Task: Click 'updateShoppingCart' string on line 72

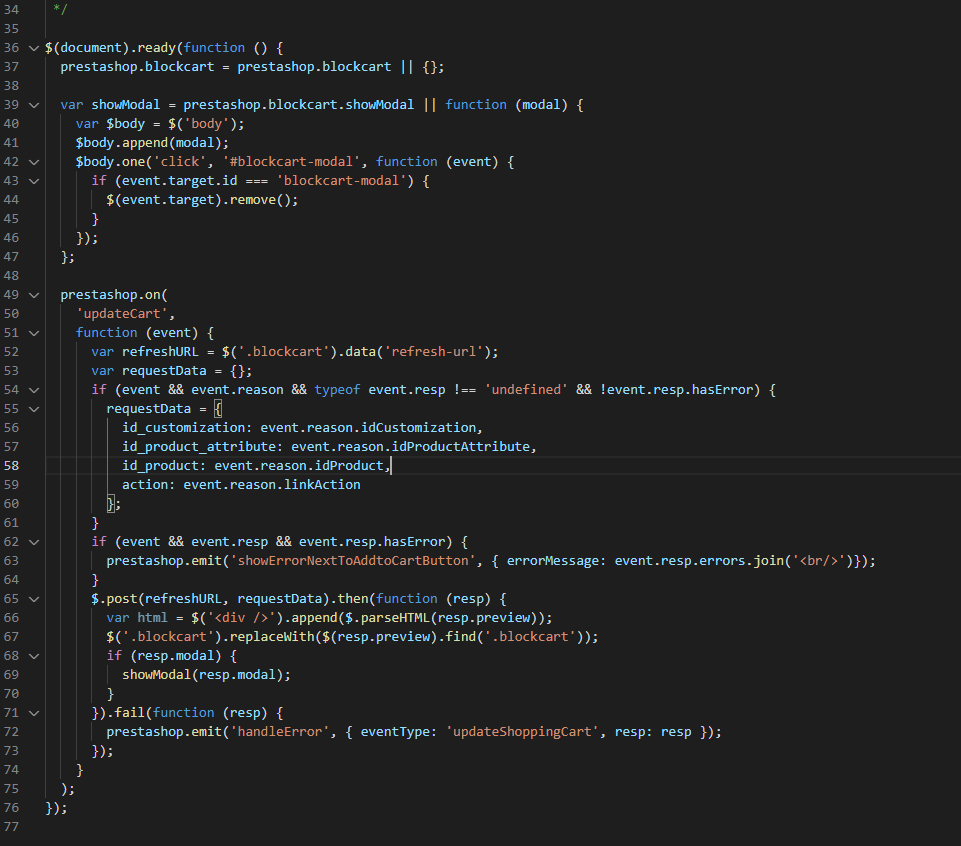Action: click(522, 732)
